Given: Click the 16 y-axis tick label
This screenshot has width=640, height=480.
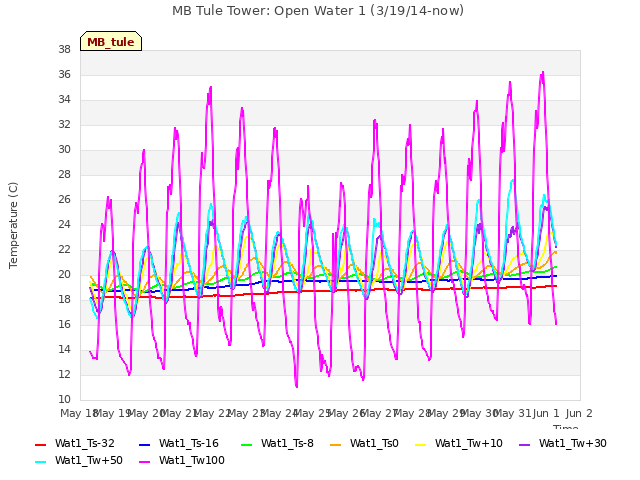Looking at the screenshot, I should (x=64, y=325).
